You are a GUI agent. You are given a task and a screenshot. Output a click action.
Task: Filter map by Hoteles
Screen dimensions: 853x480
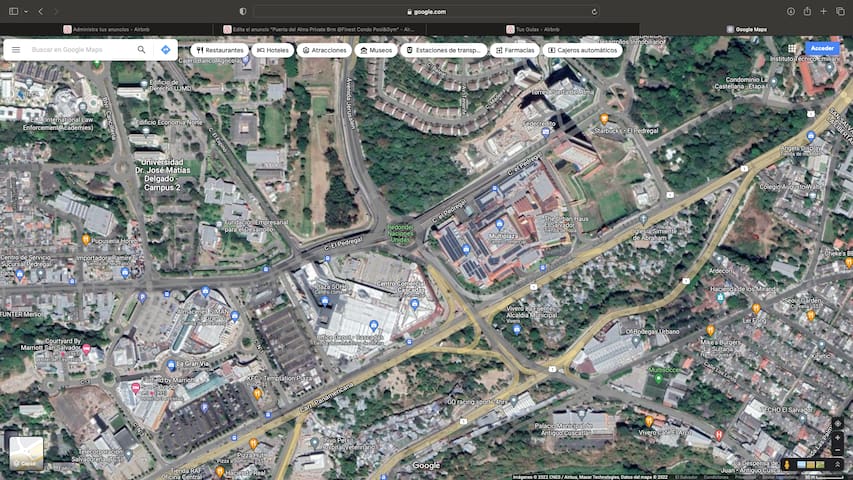tap(272, 49)
